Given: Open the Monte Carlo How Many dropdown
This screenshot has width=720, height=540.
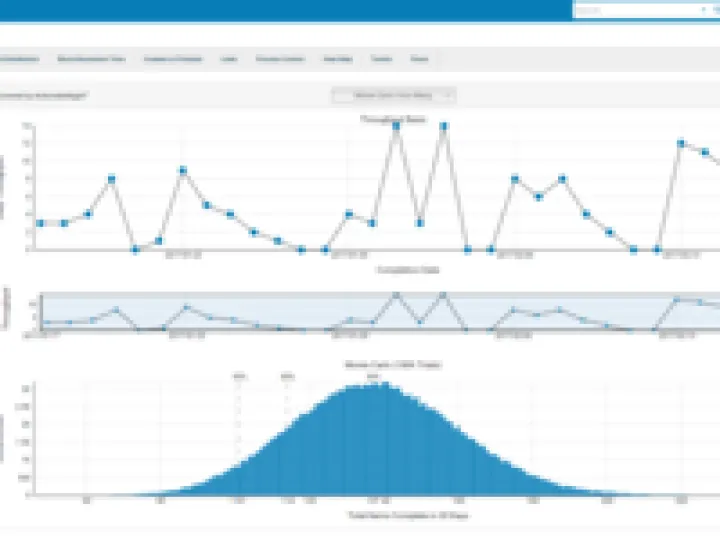Looking at the screenshot, I should 393,95.
